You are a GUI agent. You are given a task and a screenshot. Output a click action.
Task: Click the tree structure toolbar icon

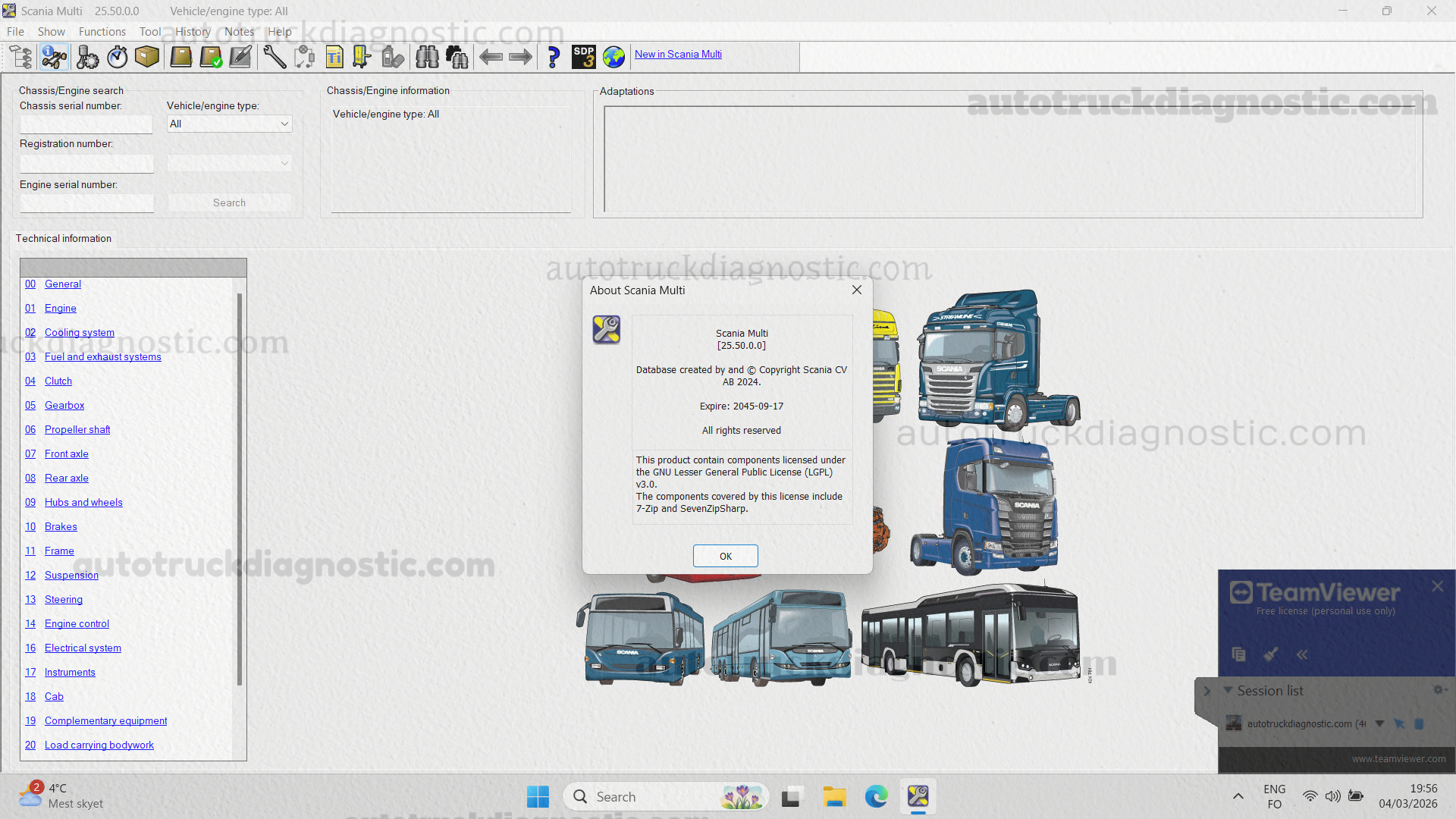(x=20, y=57)
